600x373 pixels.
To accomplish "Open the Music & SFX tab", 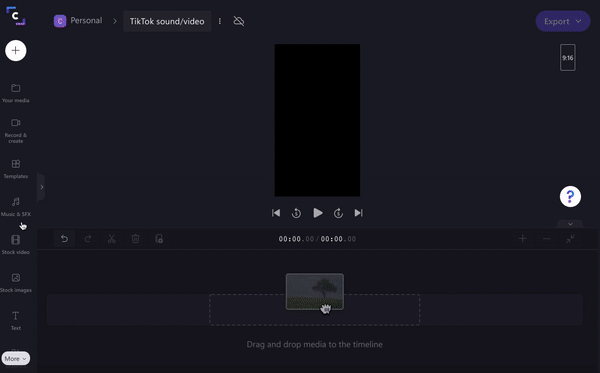I will 16,207.
